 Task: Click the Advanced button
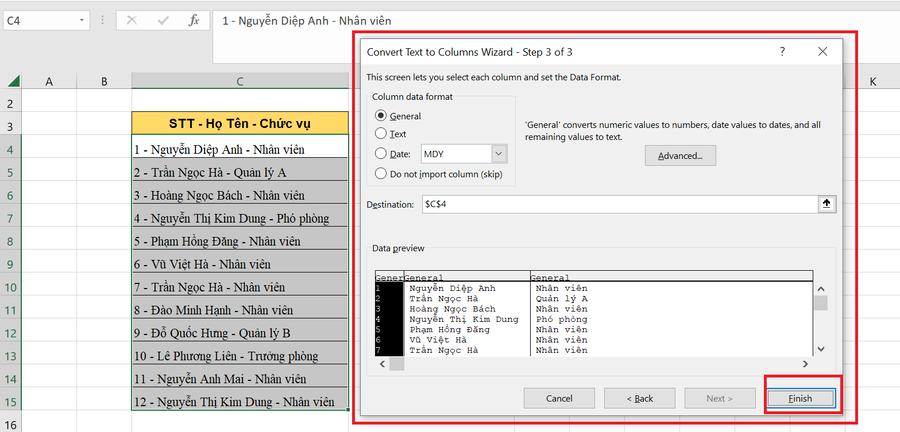[680, 155]
